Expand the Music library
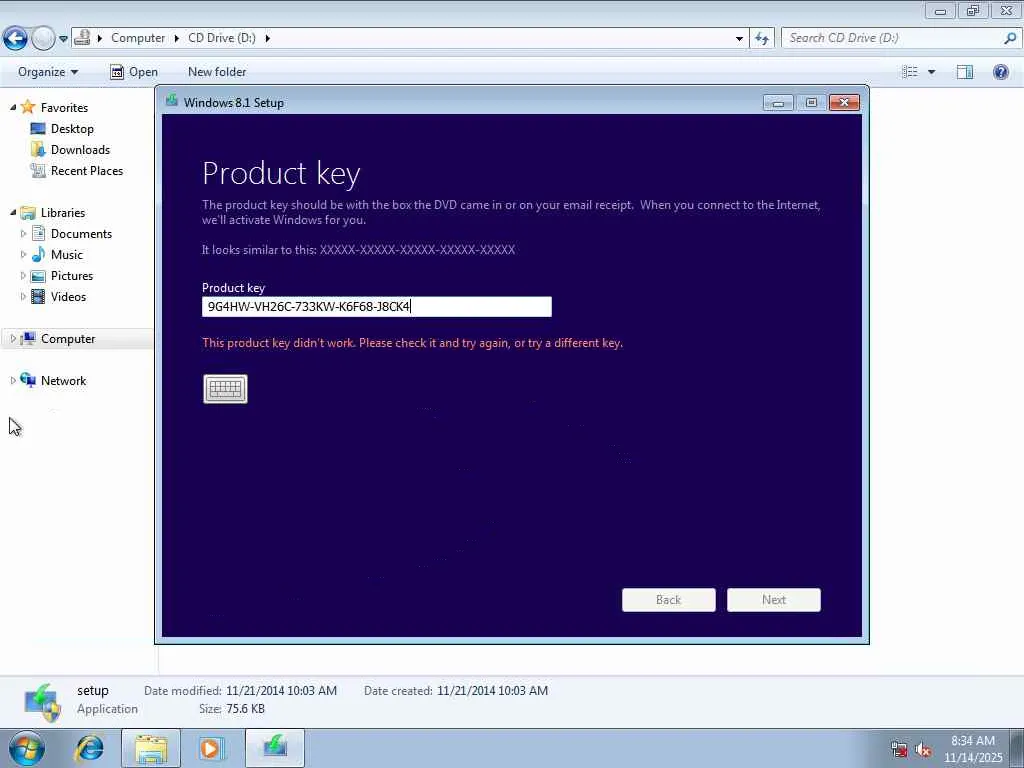The height and width of the screenshot is (768, 1024). [24, 254]
